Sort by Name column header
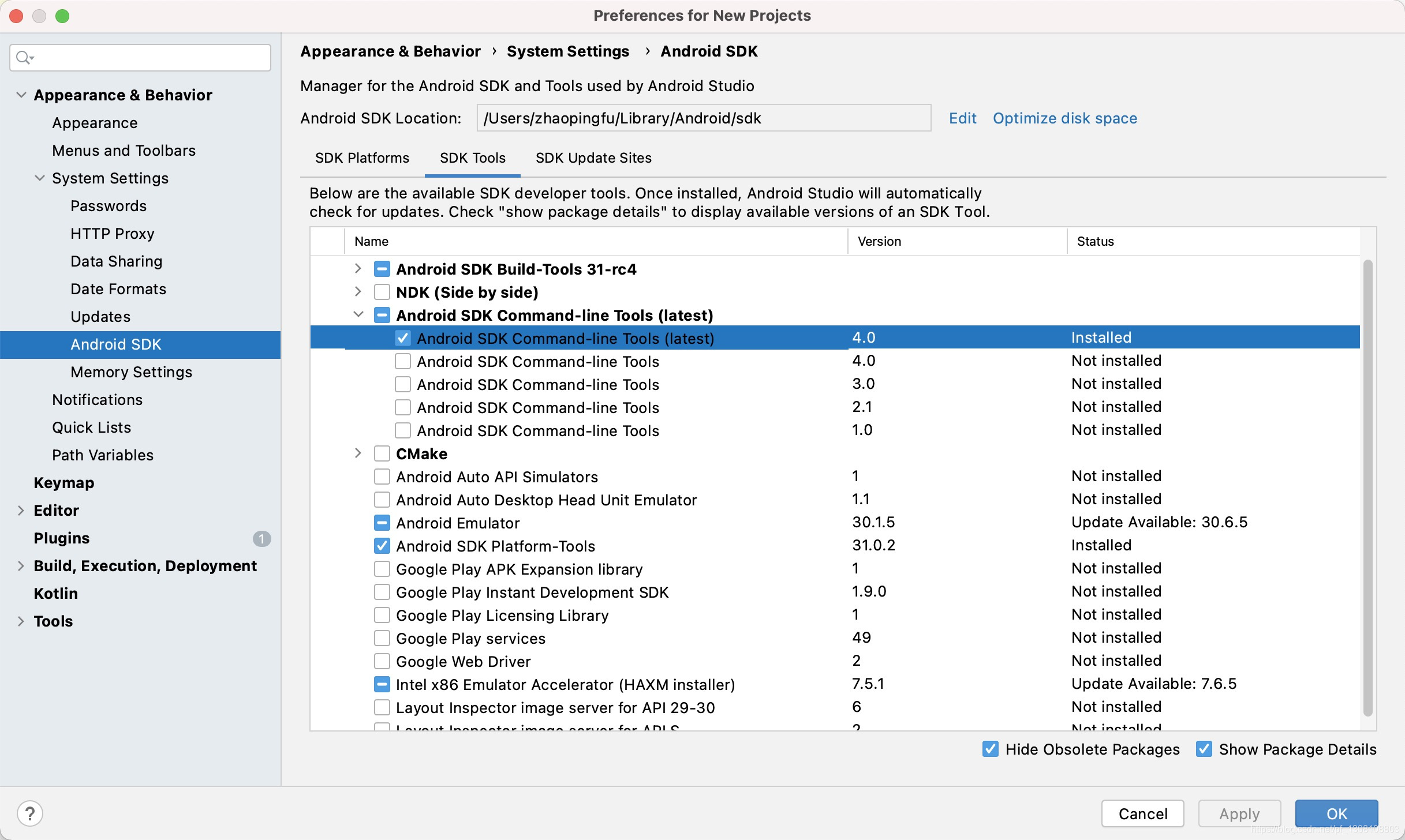This screenshot has height=840, width=1405. pos(596,241)
